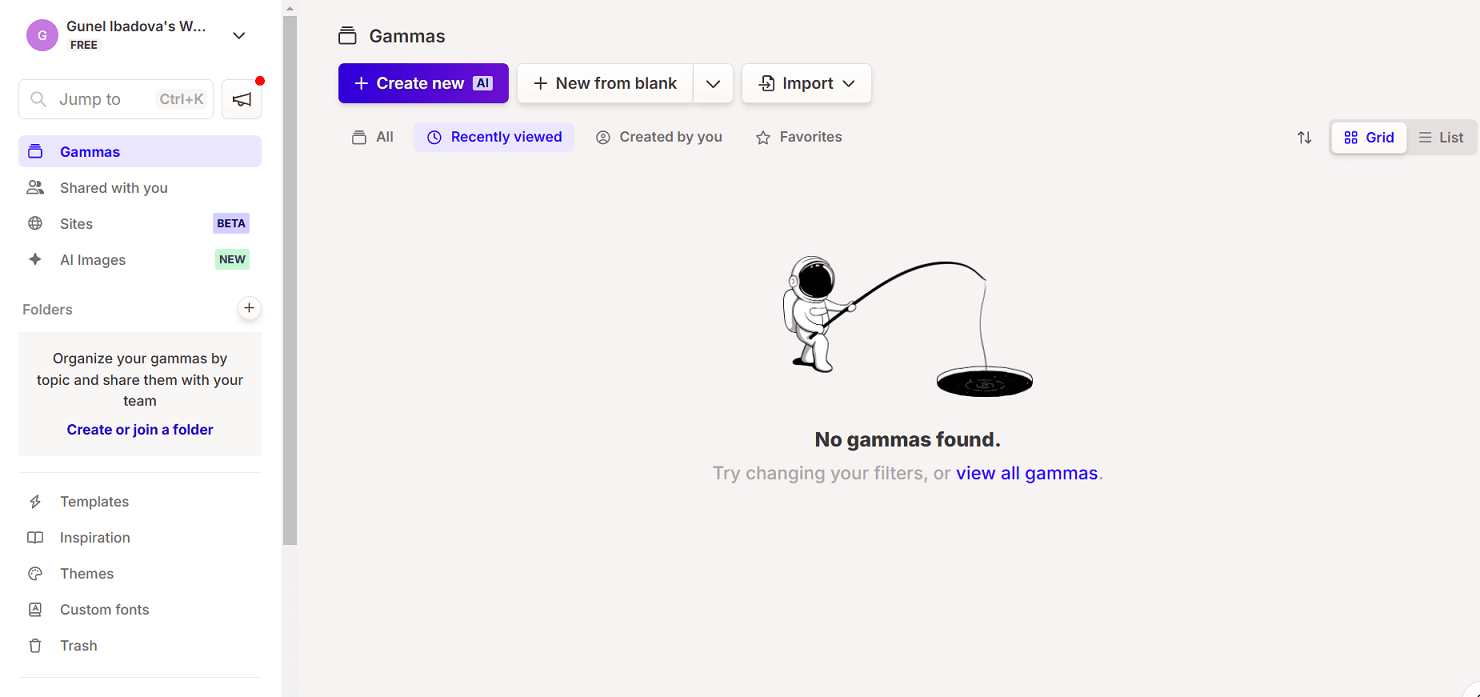
Task: Switch to Grid view
Action: coord(1368,138)
